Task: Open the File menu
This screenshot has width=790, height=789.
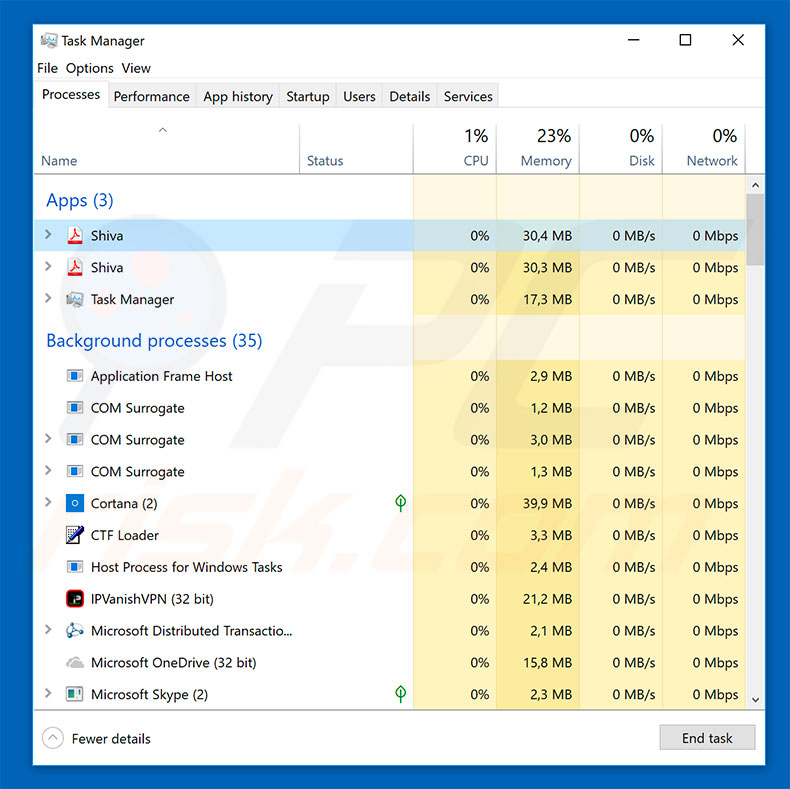Action: pos(47,68)
